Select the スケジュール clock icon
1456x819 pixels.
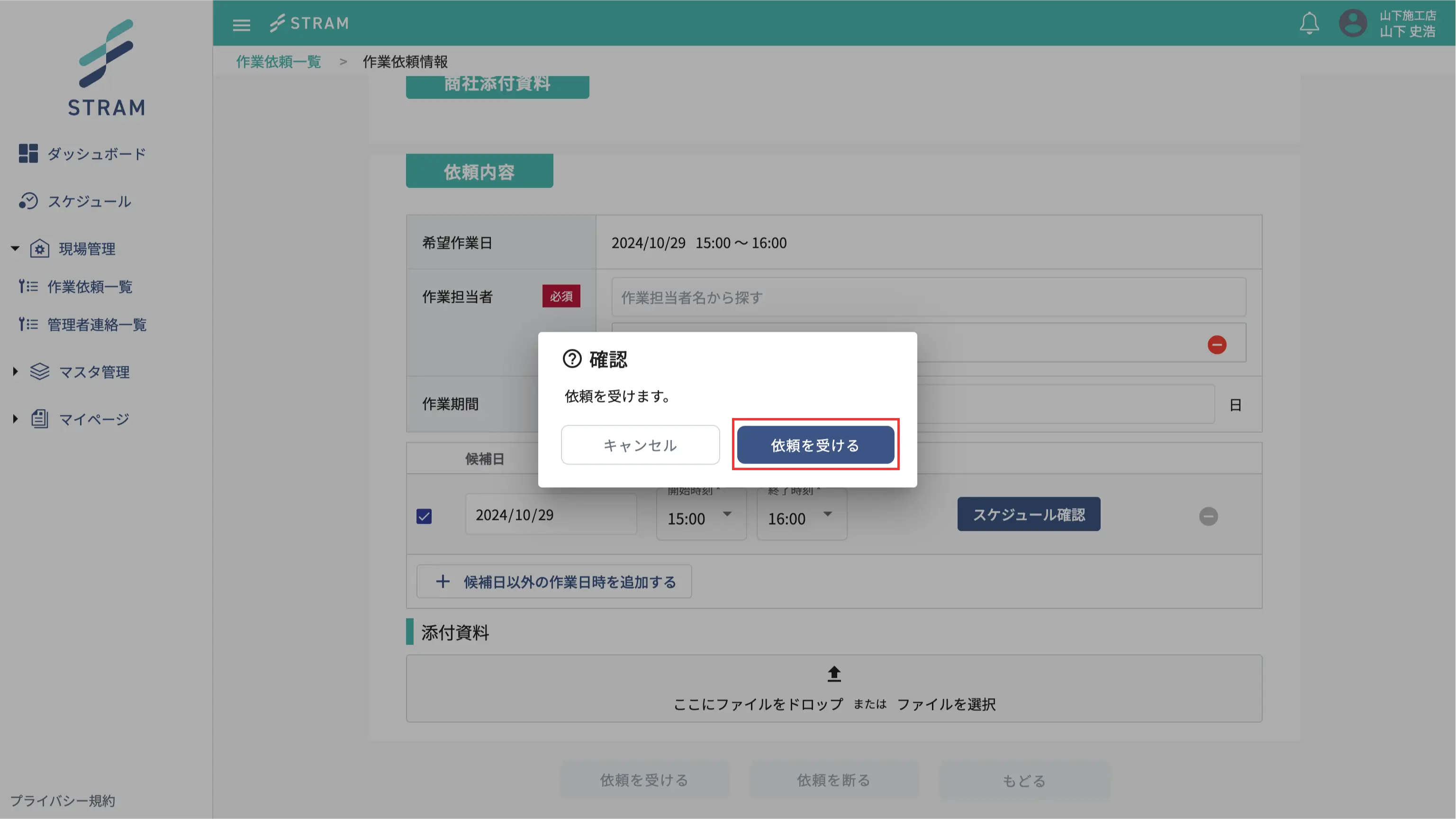29,201
